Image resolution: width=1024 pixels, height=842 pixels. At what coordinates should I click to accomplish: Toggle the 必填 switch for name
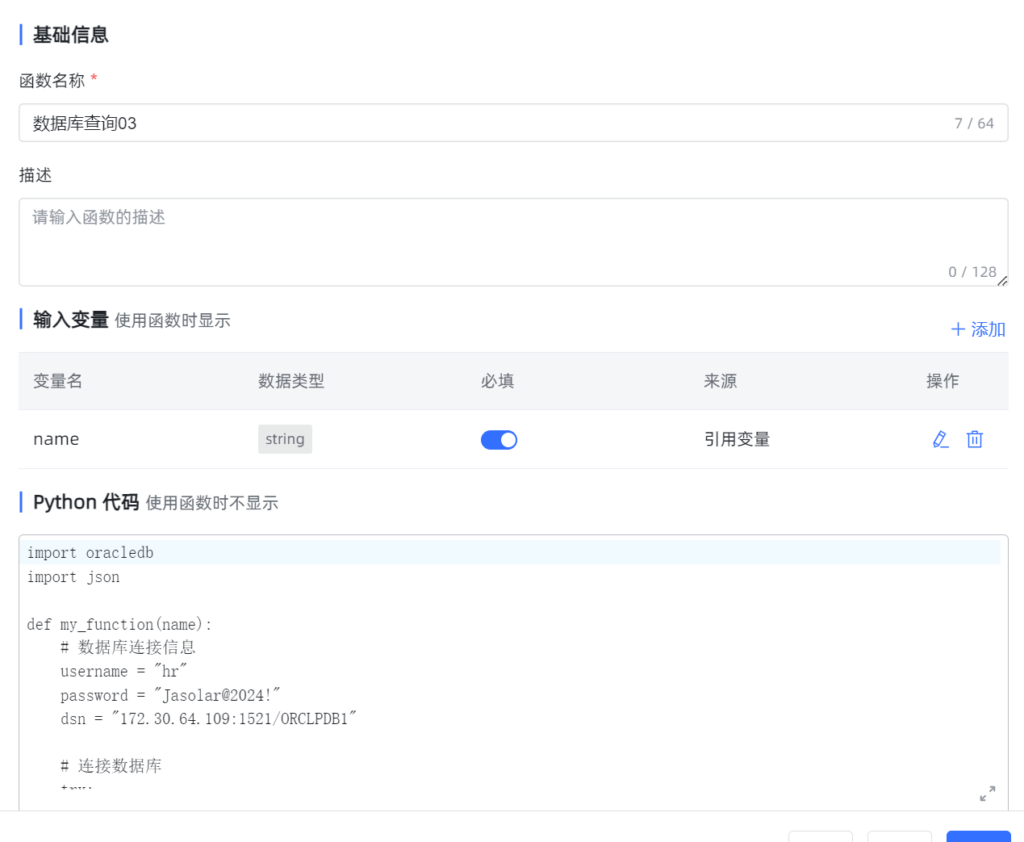tap(499, 440)
